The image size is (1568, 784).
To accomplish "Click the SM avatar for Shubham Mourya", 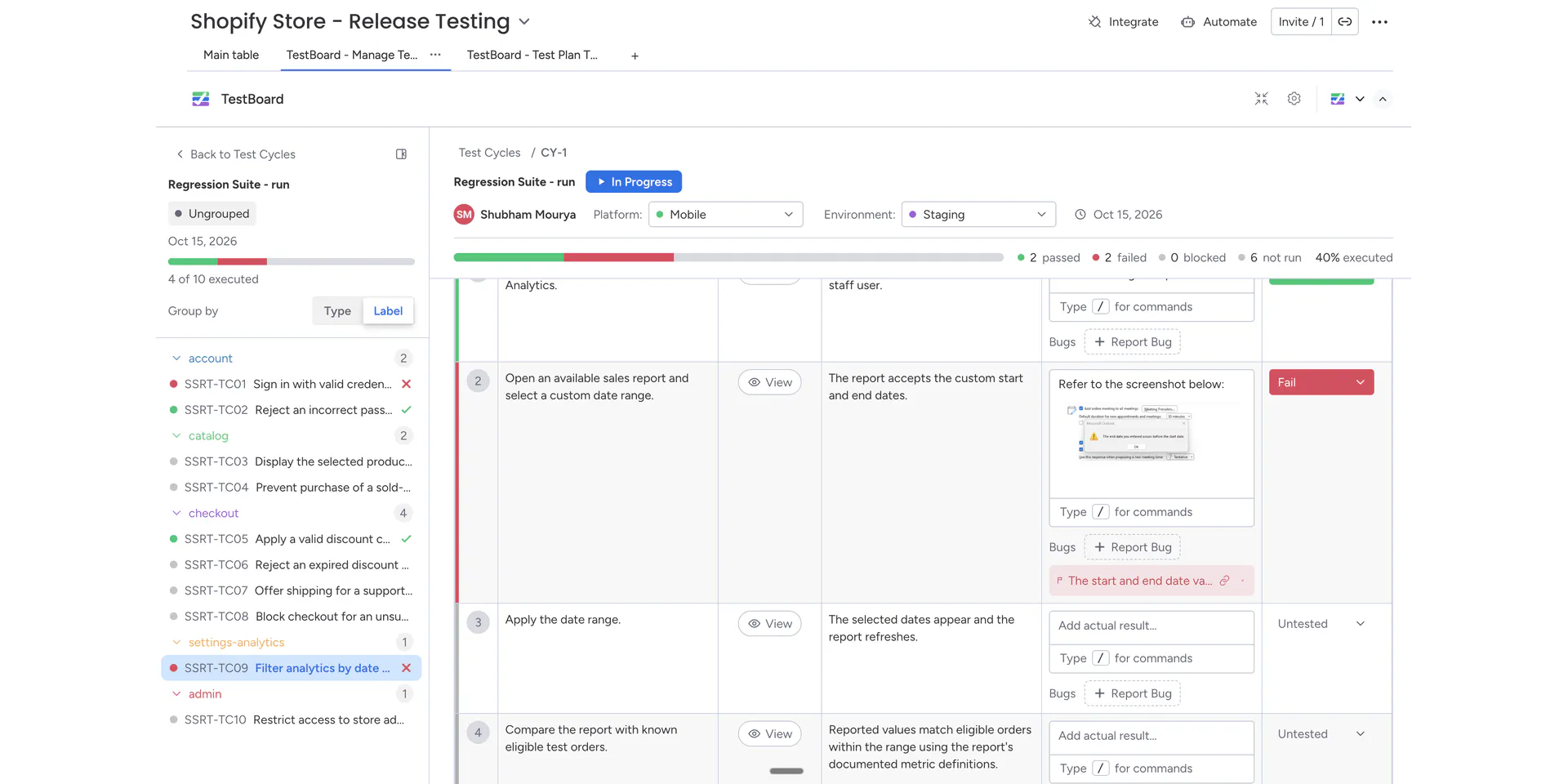I will [x=464, y=215].
